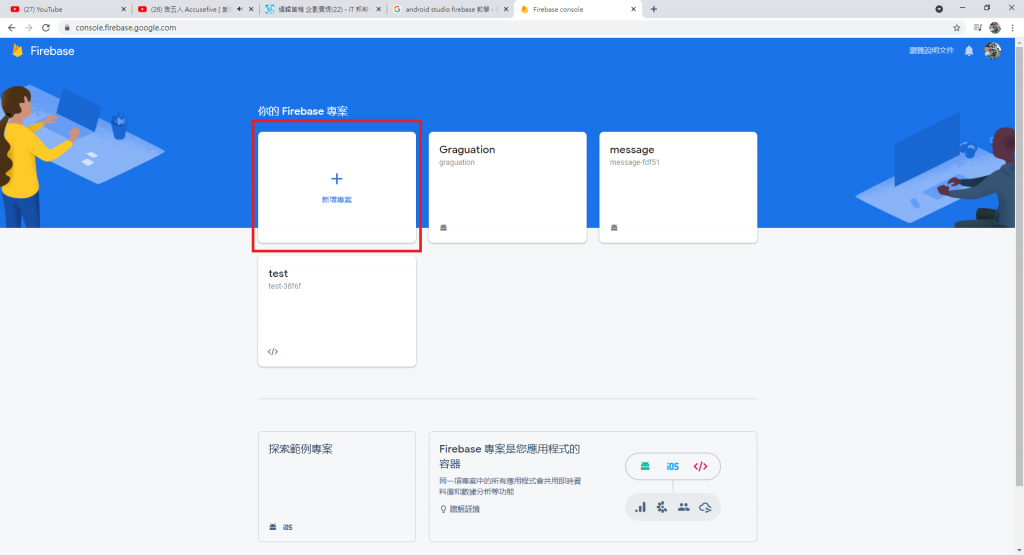Click the web code icon on test card
The height and width of the screenshot is (555, 1024).
click(273, 351)
